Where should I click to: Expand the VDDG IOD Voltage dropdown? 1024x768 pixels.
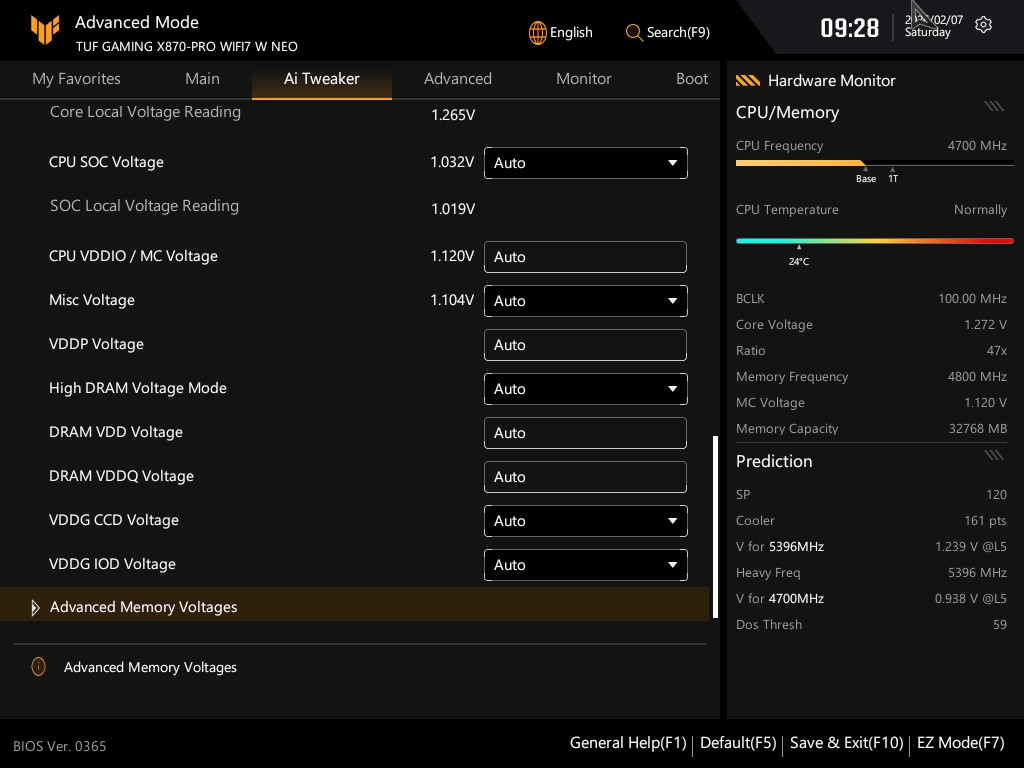[585, 565]
